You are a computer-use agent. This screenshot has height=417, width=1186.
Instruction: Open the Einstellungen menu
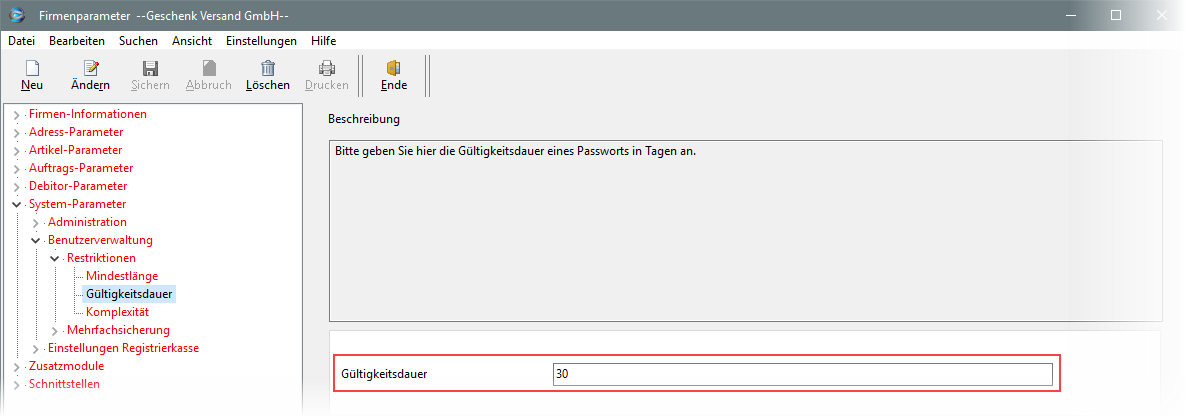click(x=261, y=41)
